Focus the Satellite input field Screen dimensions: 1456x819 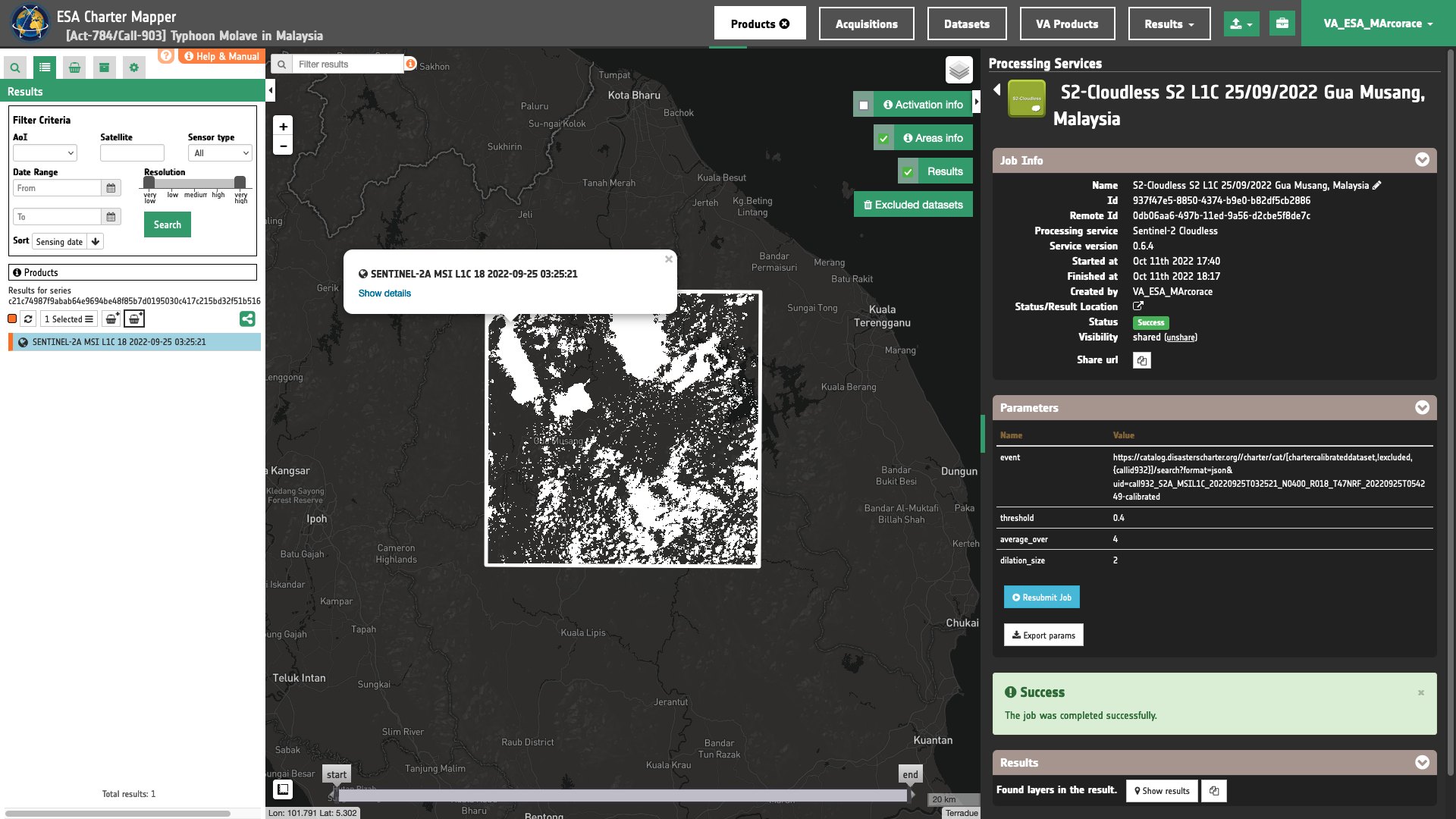(x=132, y=153)
